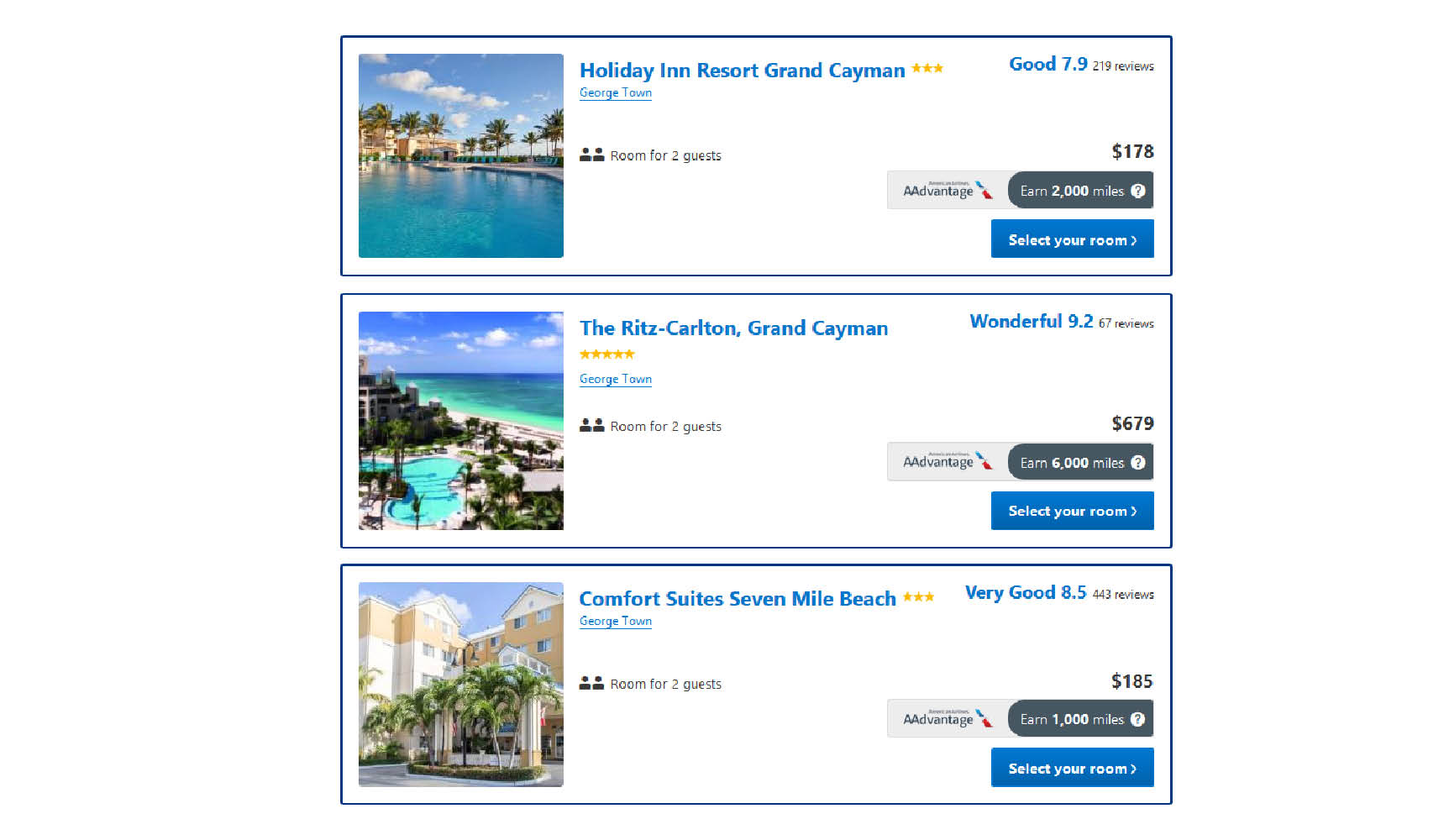Image resolution: width=1449 pixels, height=840 pixels.
Task: Click the help icon beside Earn 1,000 miles
Action: coord(1138,719)
